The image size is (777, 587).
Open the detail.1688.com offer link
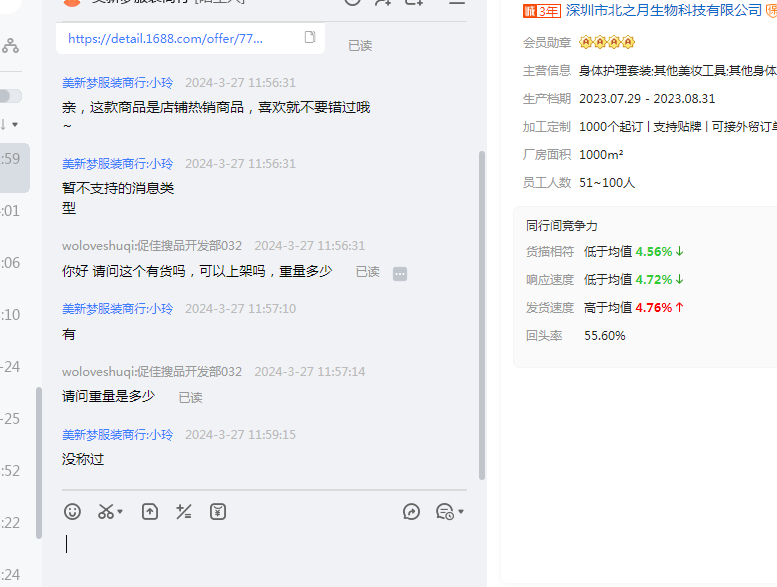[x=166, y=38]
